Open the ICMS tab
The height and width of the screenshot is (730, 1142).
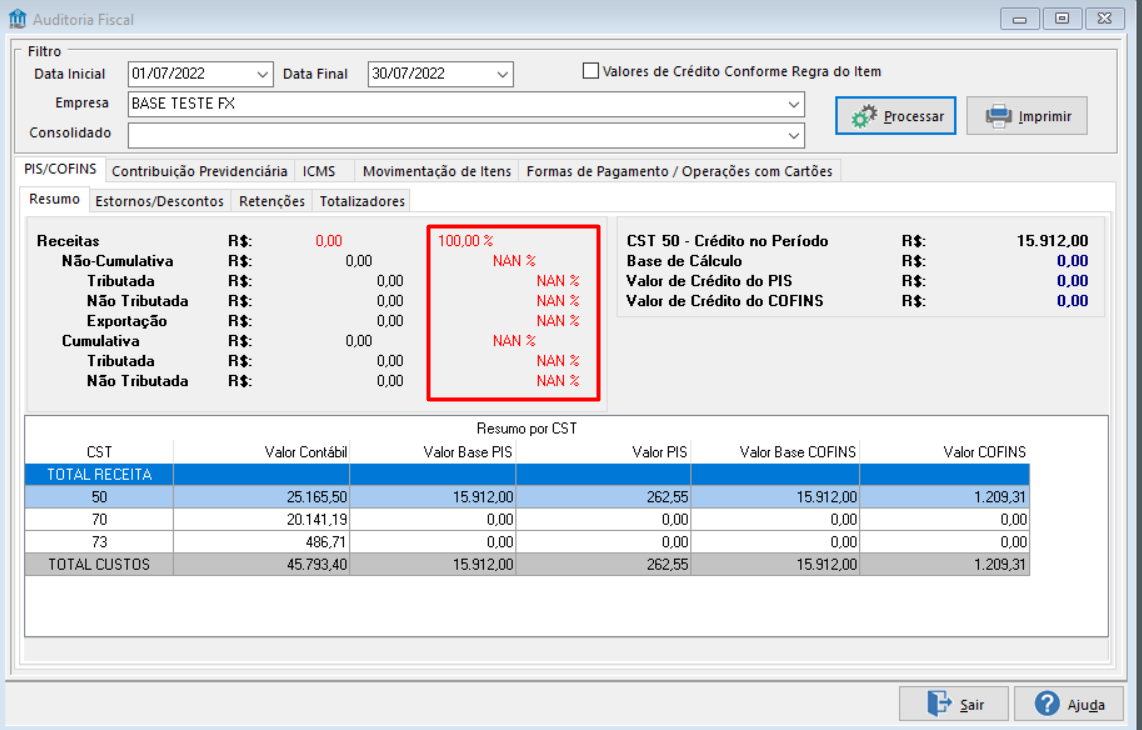pos(319,171)
